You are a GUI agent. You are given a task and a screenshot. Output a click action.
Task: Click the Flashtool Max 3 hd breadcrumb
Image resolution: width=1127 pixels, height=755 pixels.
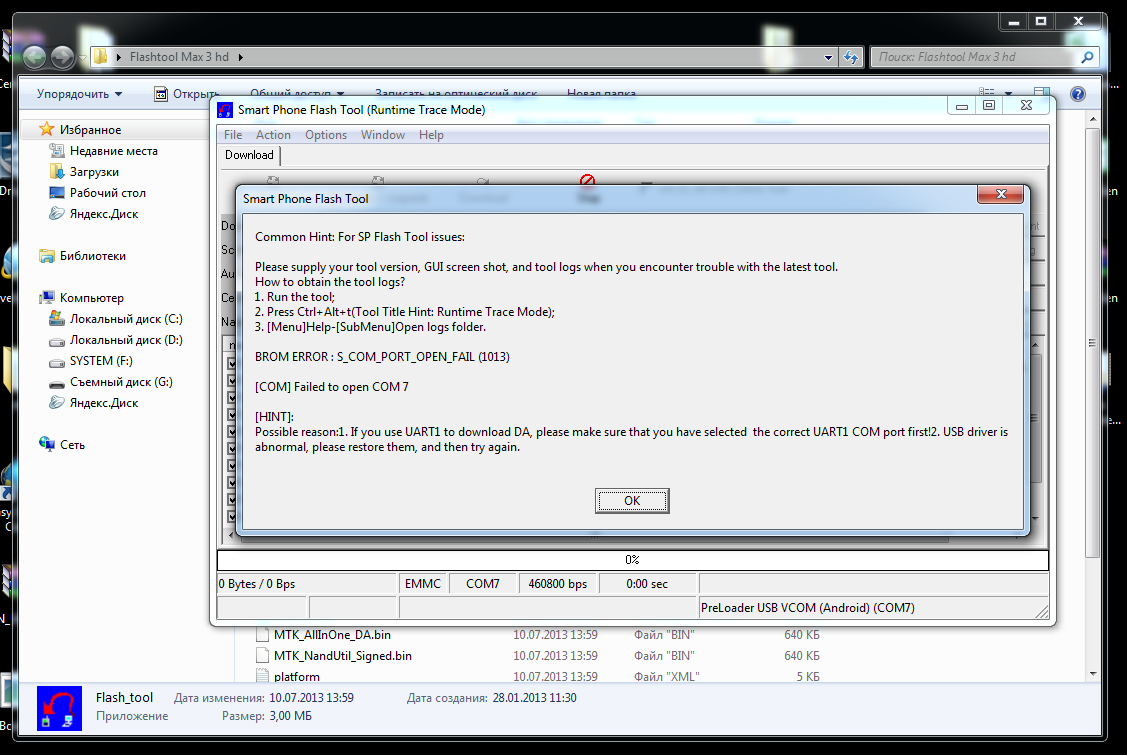pos(179,57)
